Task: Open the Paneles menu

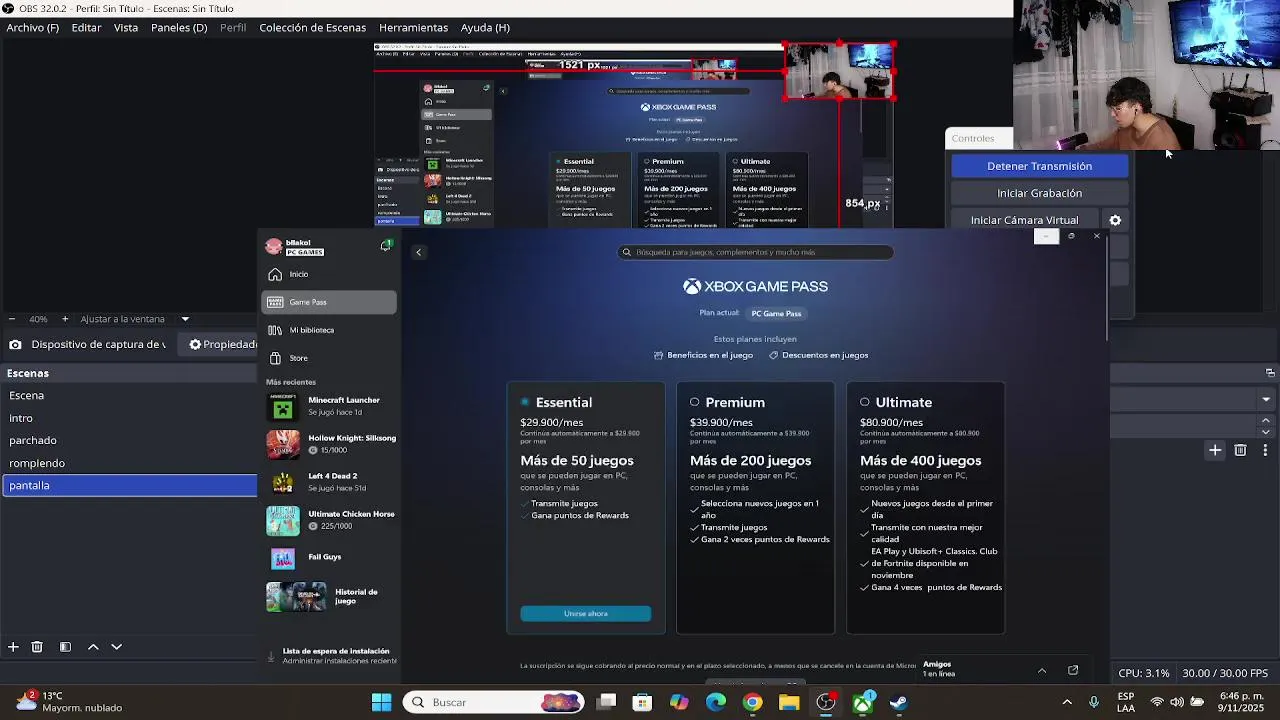Action: pyautogui.click(x=179, y=27)
